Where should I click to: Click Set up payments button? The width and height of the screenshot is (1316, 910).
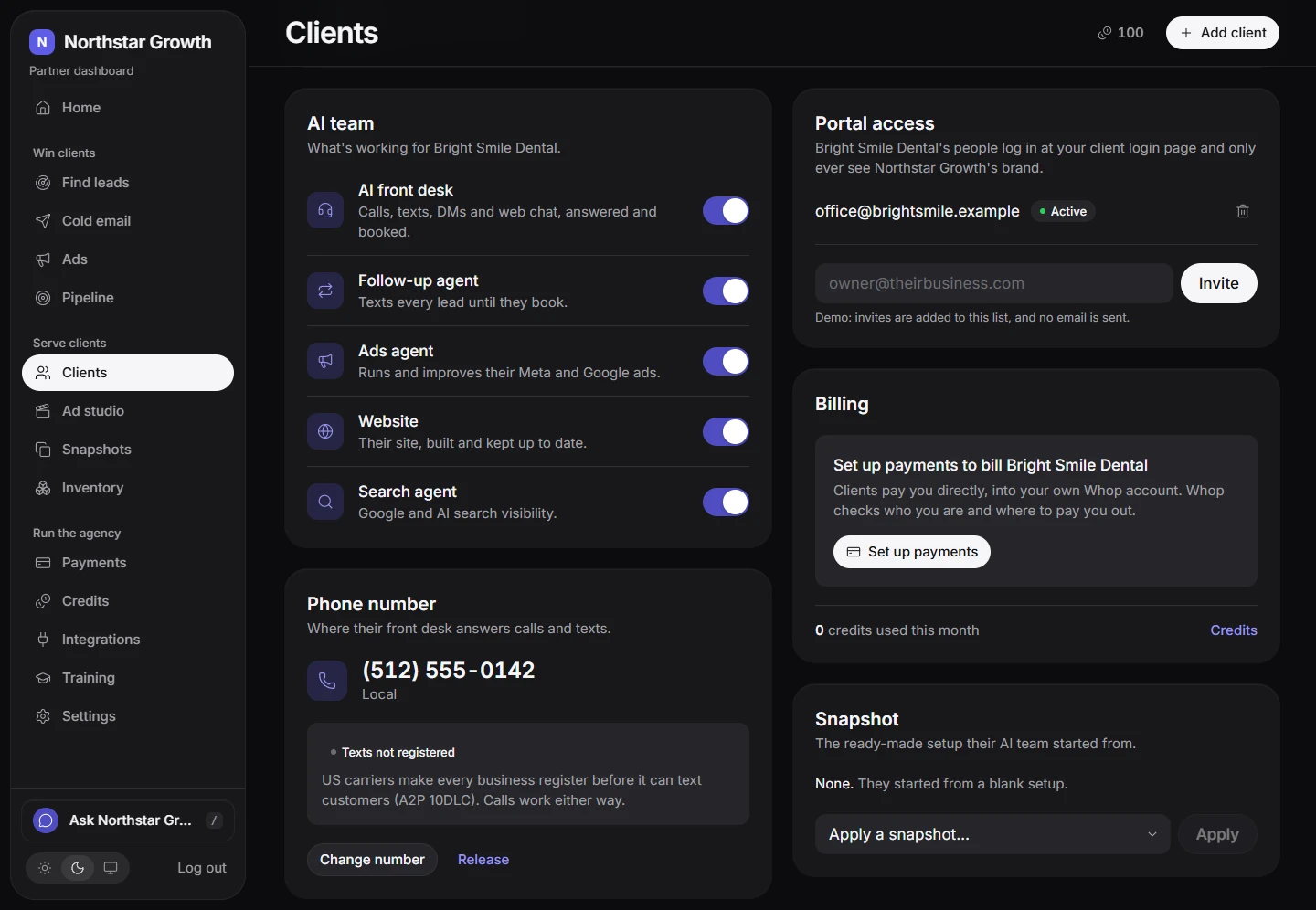coord(912,552)
